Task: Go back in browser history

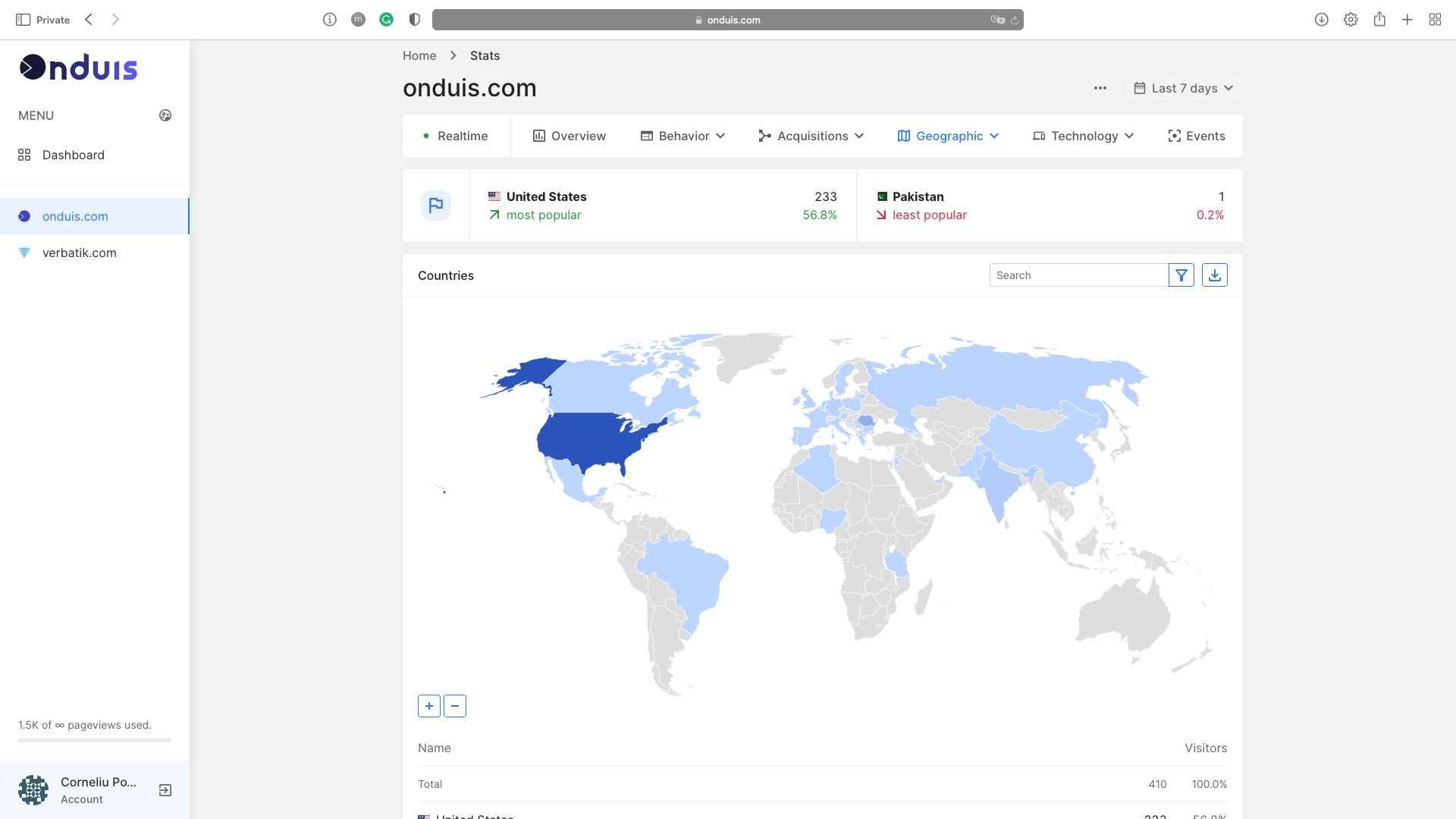Action: pyautogui.click(x=89, y=20)
